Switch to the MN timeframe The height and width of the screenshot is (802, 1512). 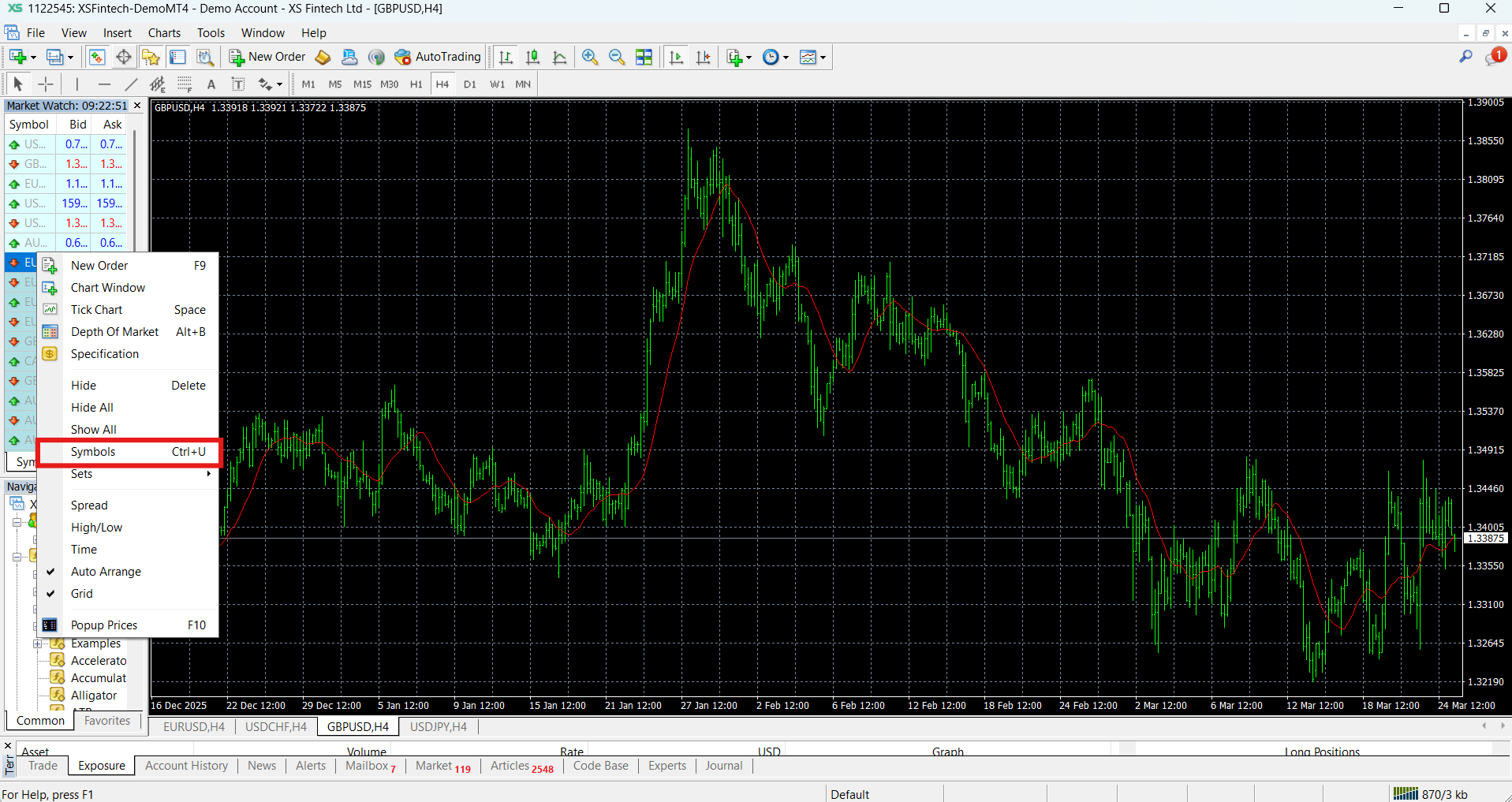[523, 84]
